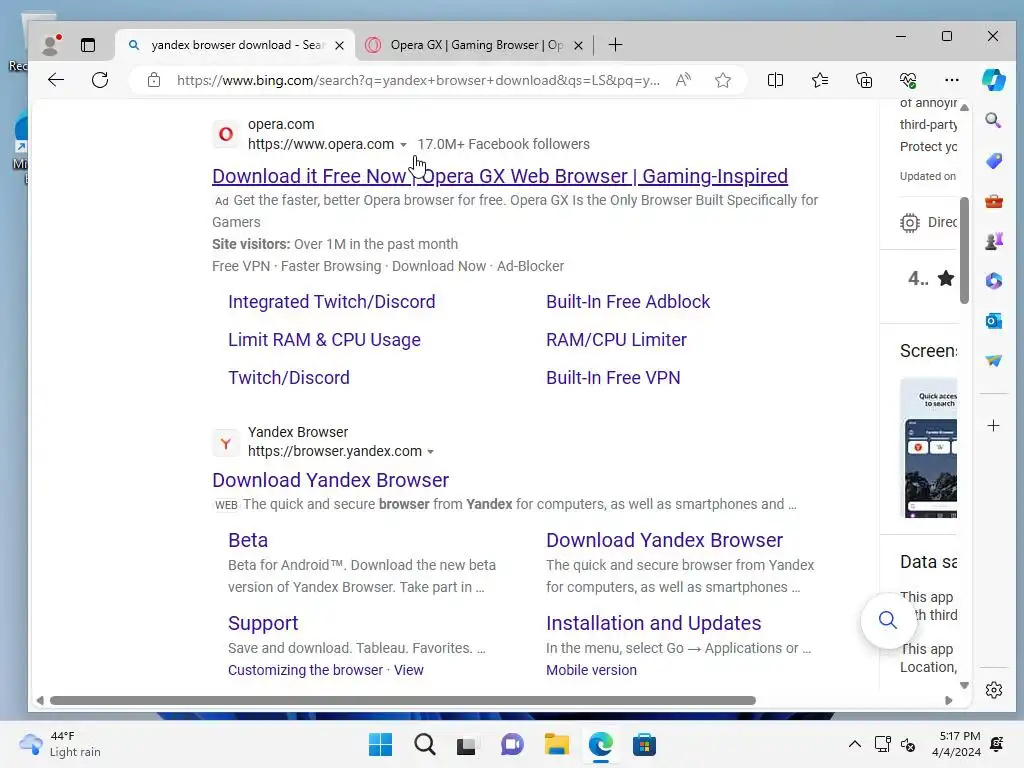Open the Beta sublink
Screen dimensions: 1024x768
point(248,540)
